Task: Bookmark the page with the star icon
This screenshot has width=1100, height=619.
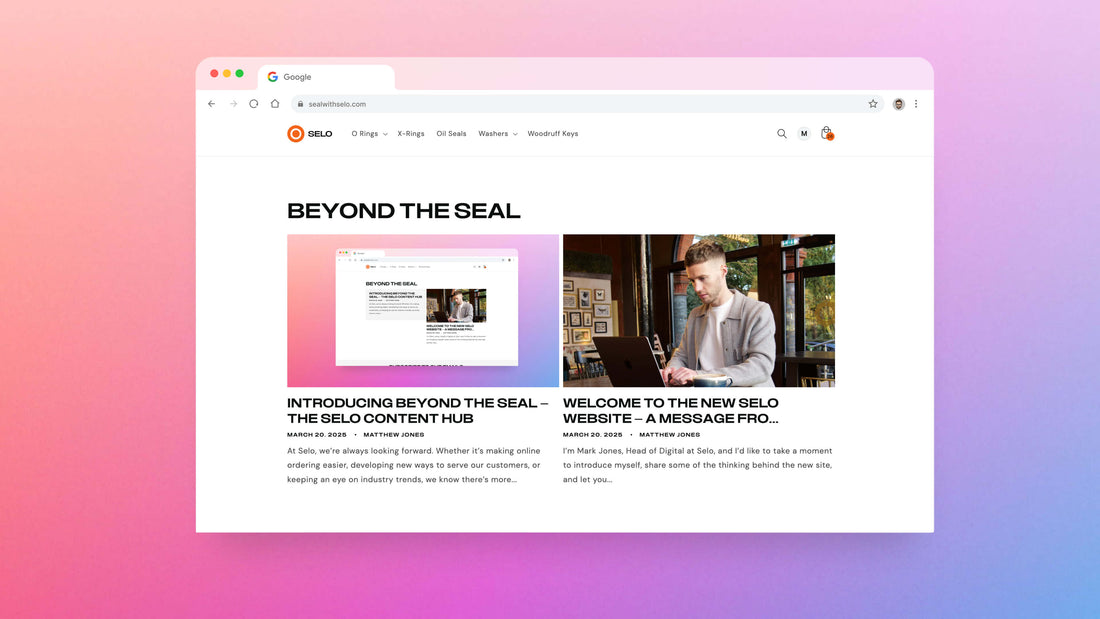Action: 873,104
